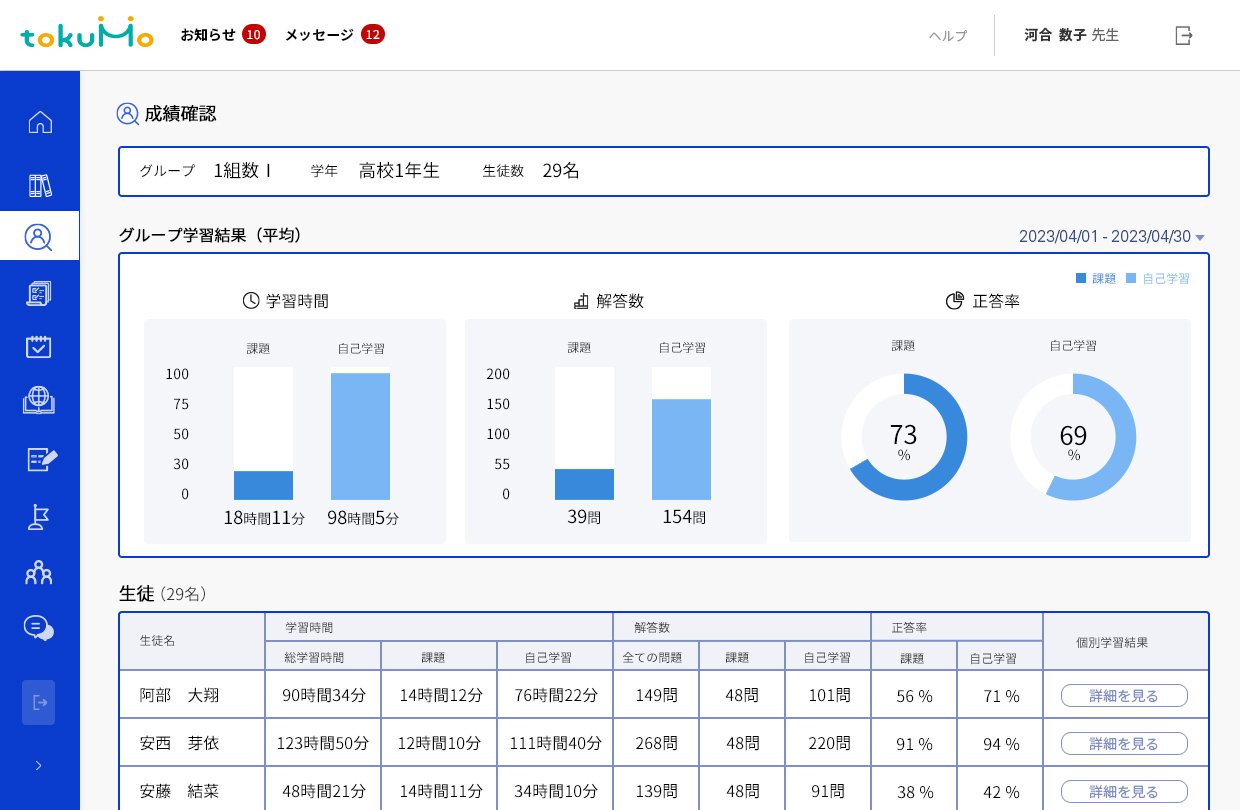Click the top-right logout icon
The image size is (1240, 810).
(x=1184, y=35)
